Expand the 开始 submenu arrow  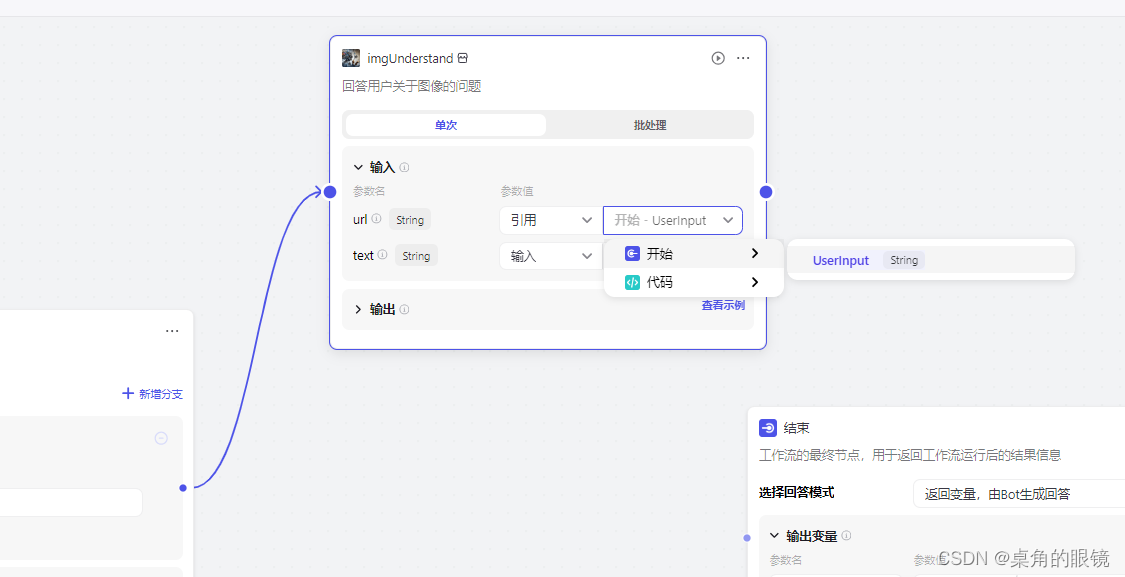(755, 253)
